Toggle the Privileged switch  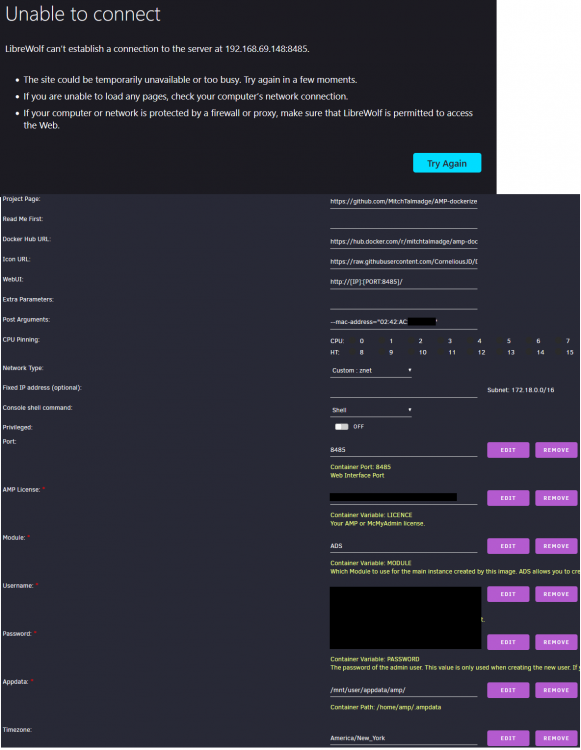tap(341, 427)
